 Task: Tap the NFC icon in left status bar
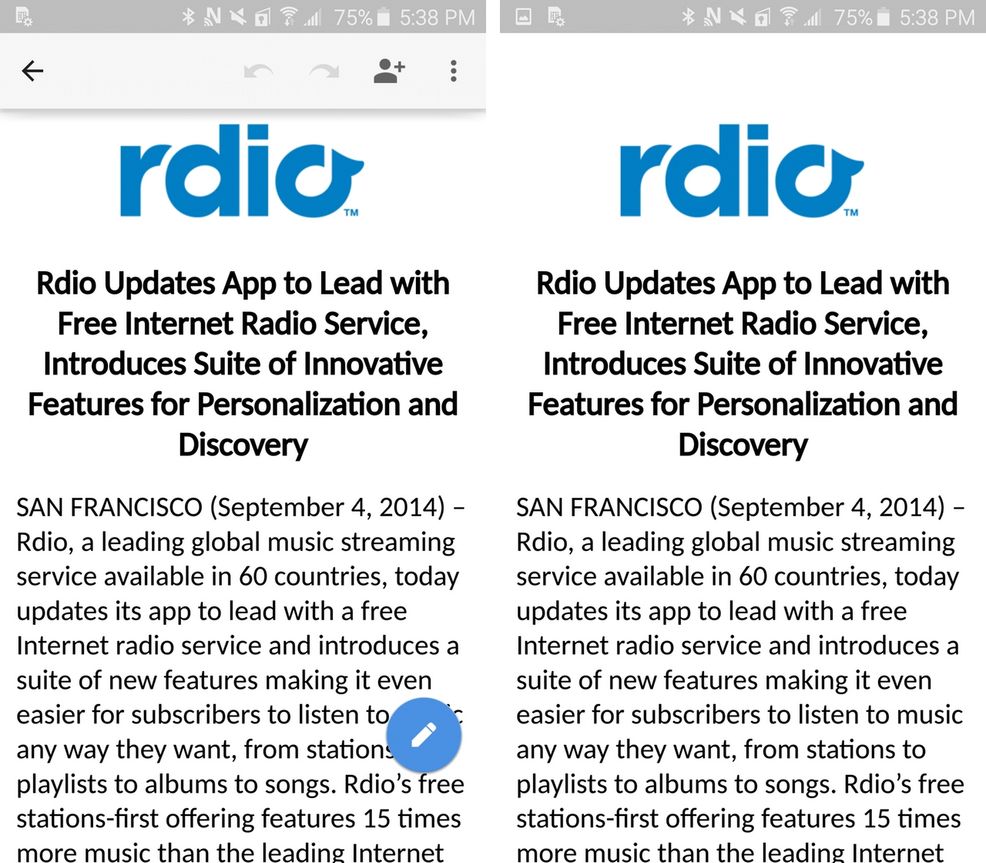coord(213,17)
